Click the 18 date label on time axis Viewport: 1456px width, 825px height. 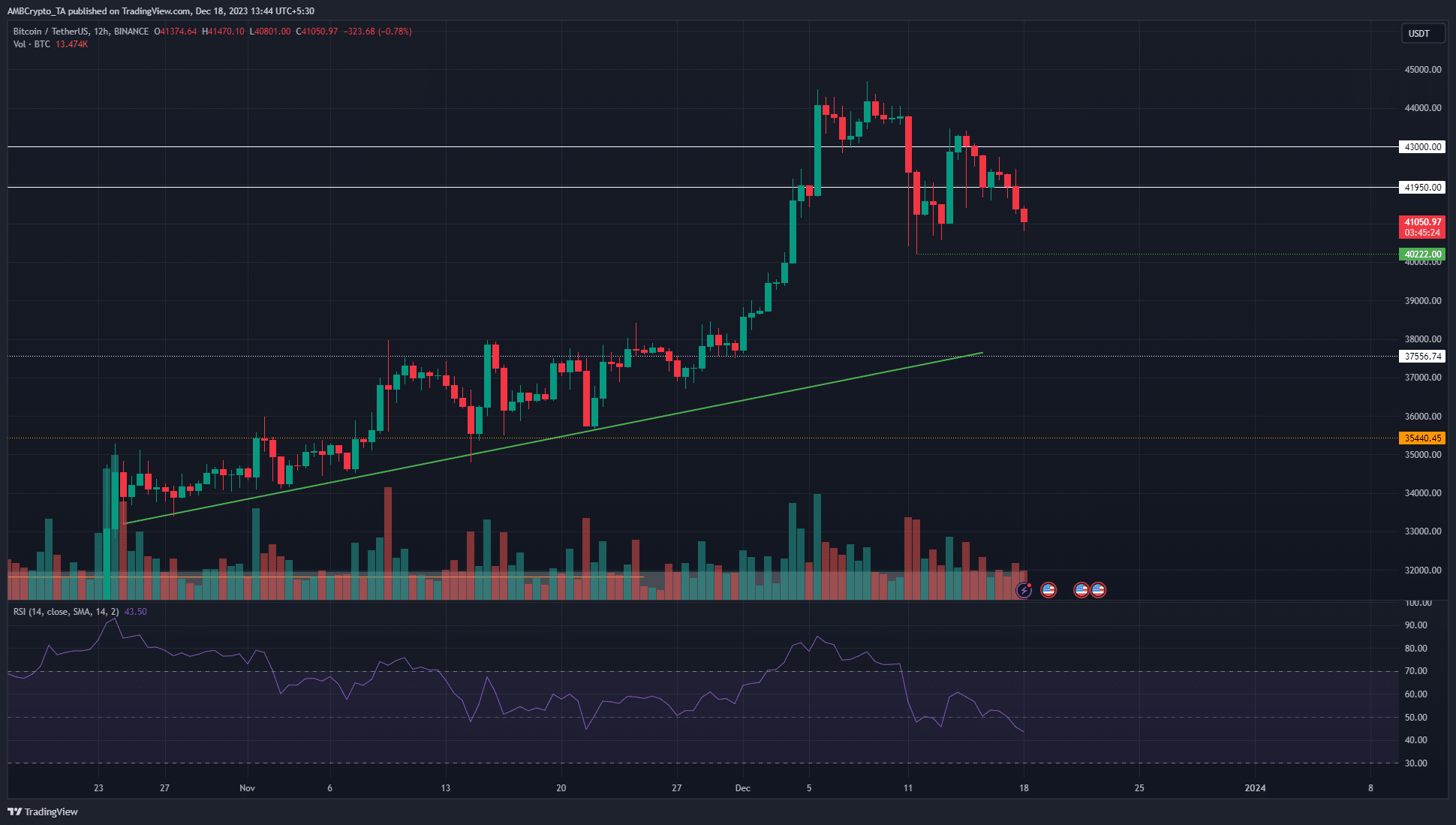point(1024,788)
